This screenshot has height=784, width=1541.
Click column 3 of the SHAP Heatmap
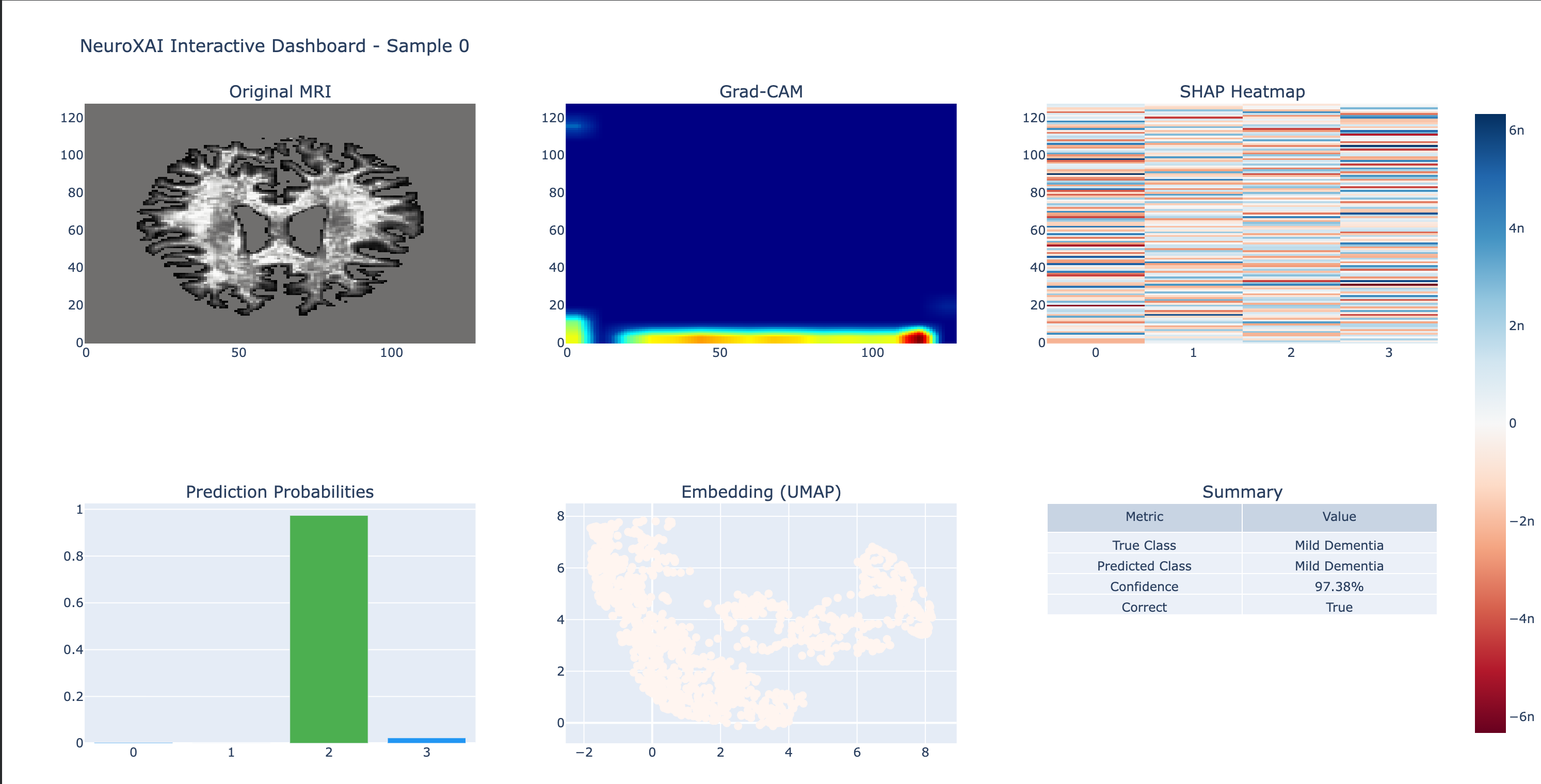click(1388, 224)
